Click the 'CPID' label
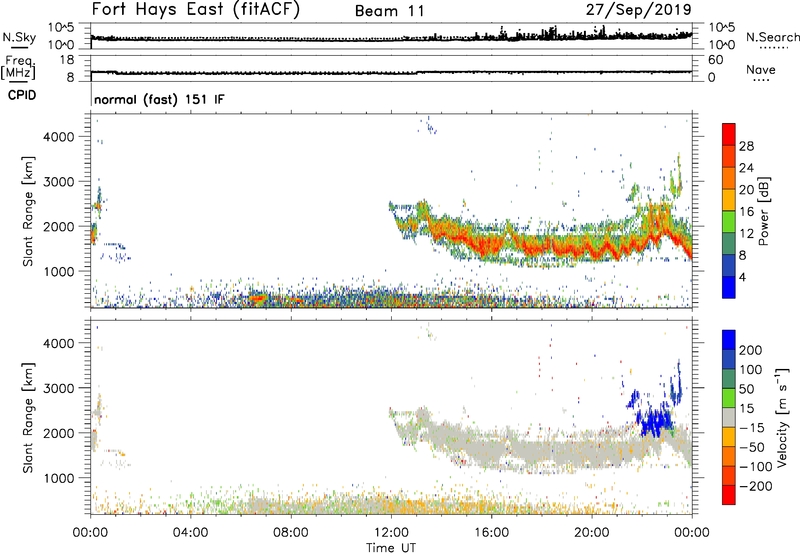800x554 pixels. coord(22,95)
